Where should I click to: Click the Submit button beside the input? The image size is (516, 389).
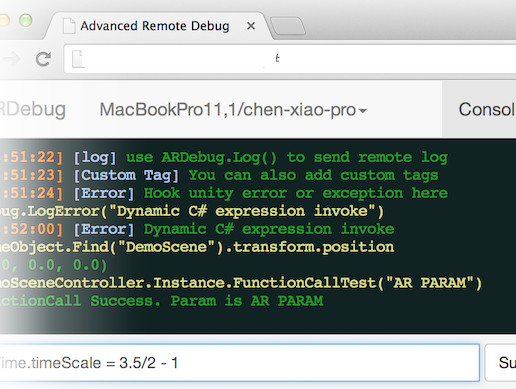pos(501,363)
